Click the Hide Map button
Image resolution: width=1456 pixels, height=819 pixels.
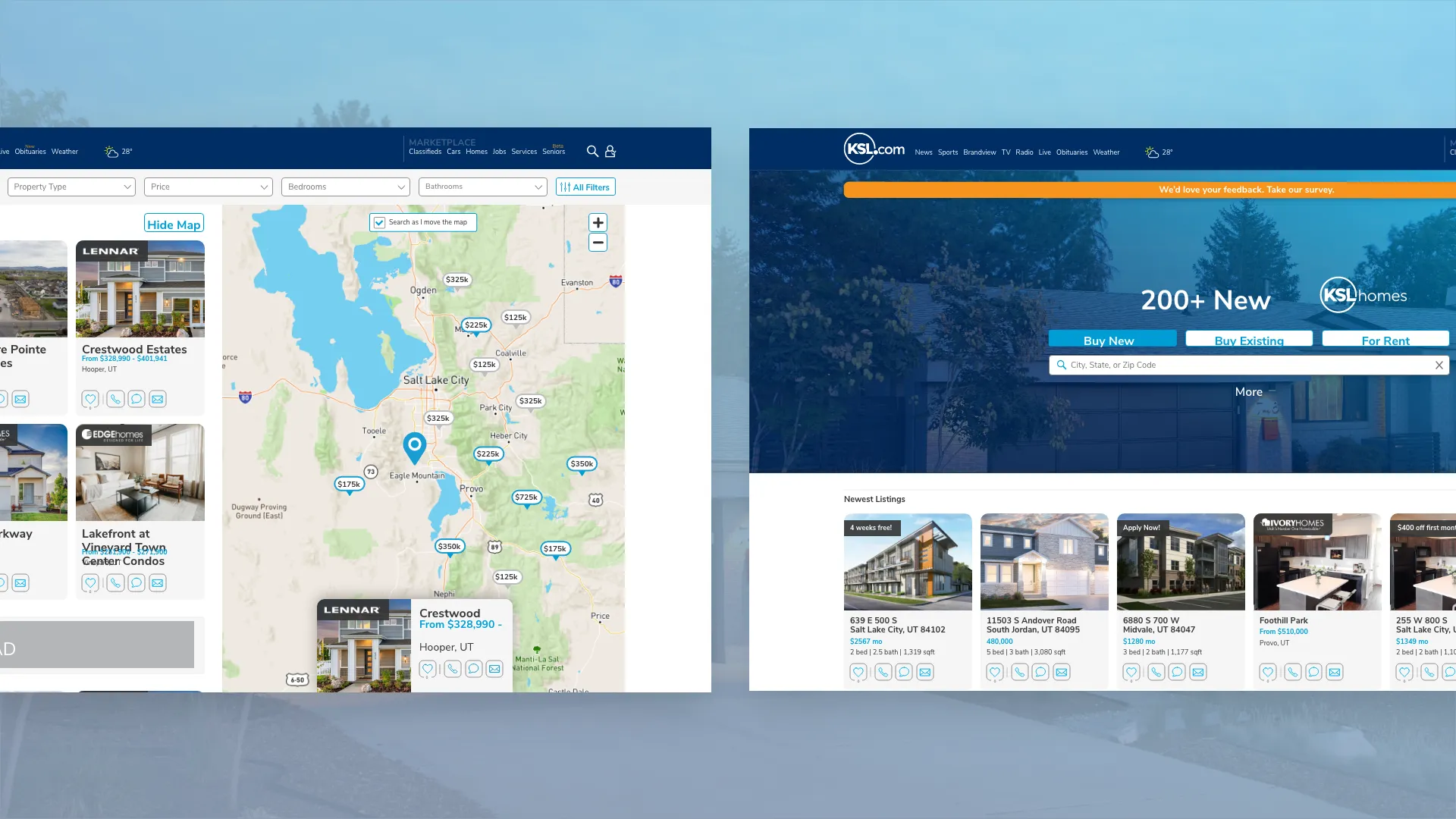174,224
